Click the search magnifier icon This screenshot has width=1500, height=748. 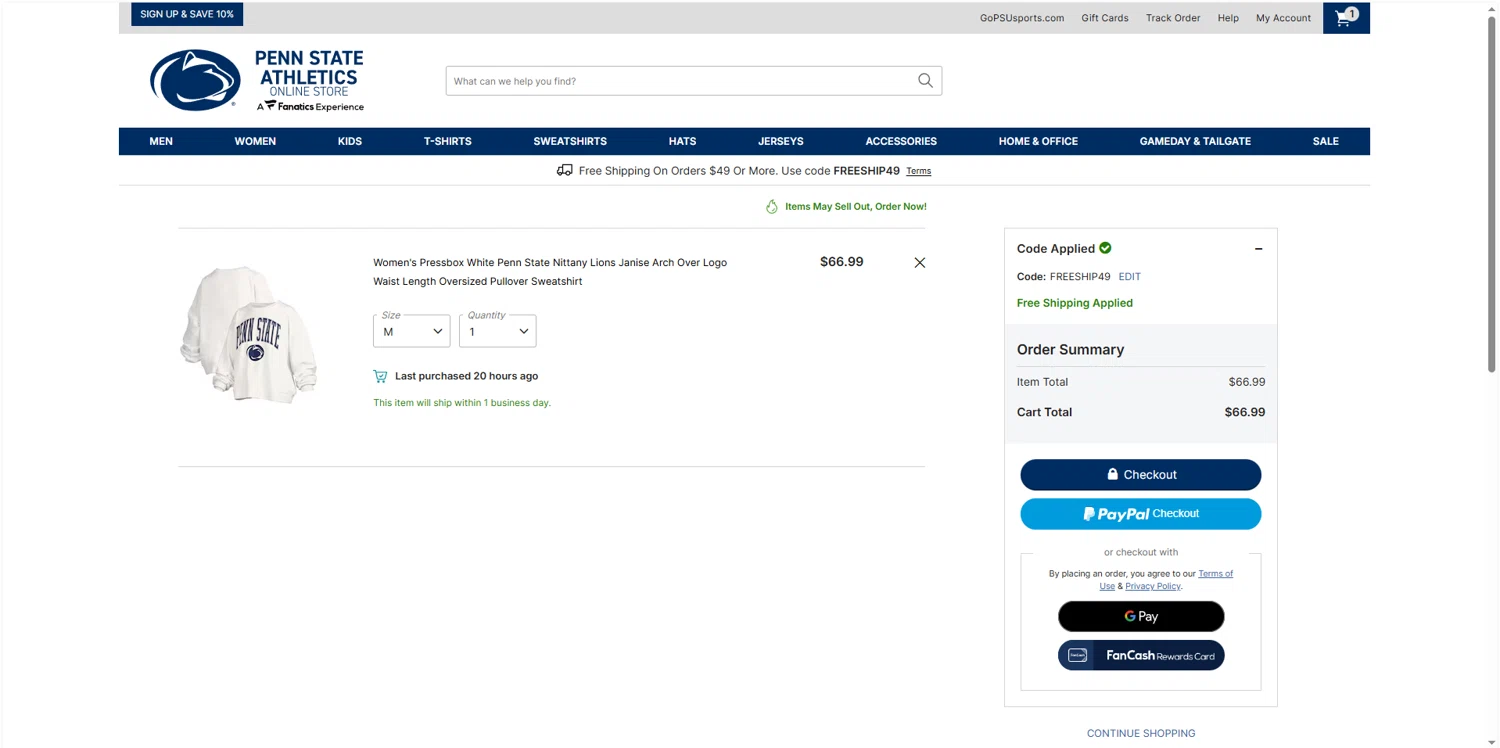pyautogui.click(x=925, y=81)
